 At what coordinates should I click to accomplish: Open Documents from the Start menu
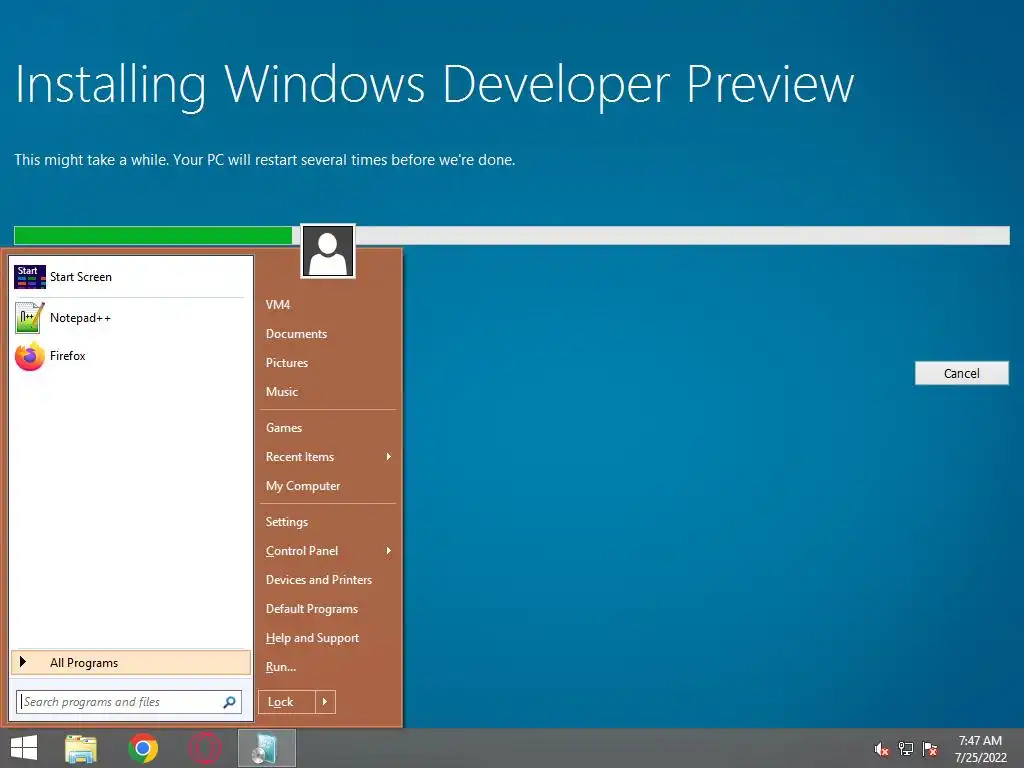coord(296,334)
